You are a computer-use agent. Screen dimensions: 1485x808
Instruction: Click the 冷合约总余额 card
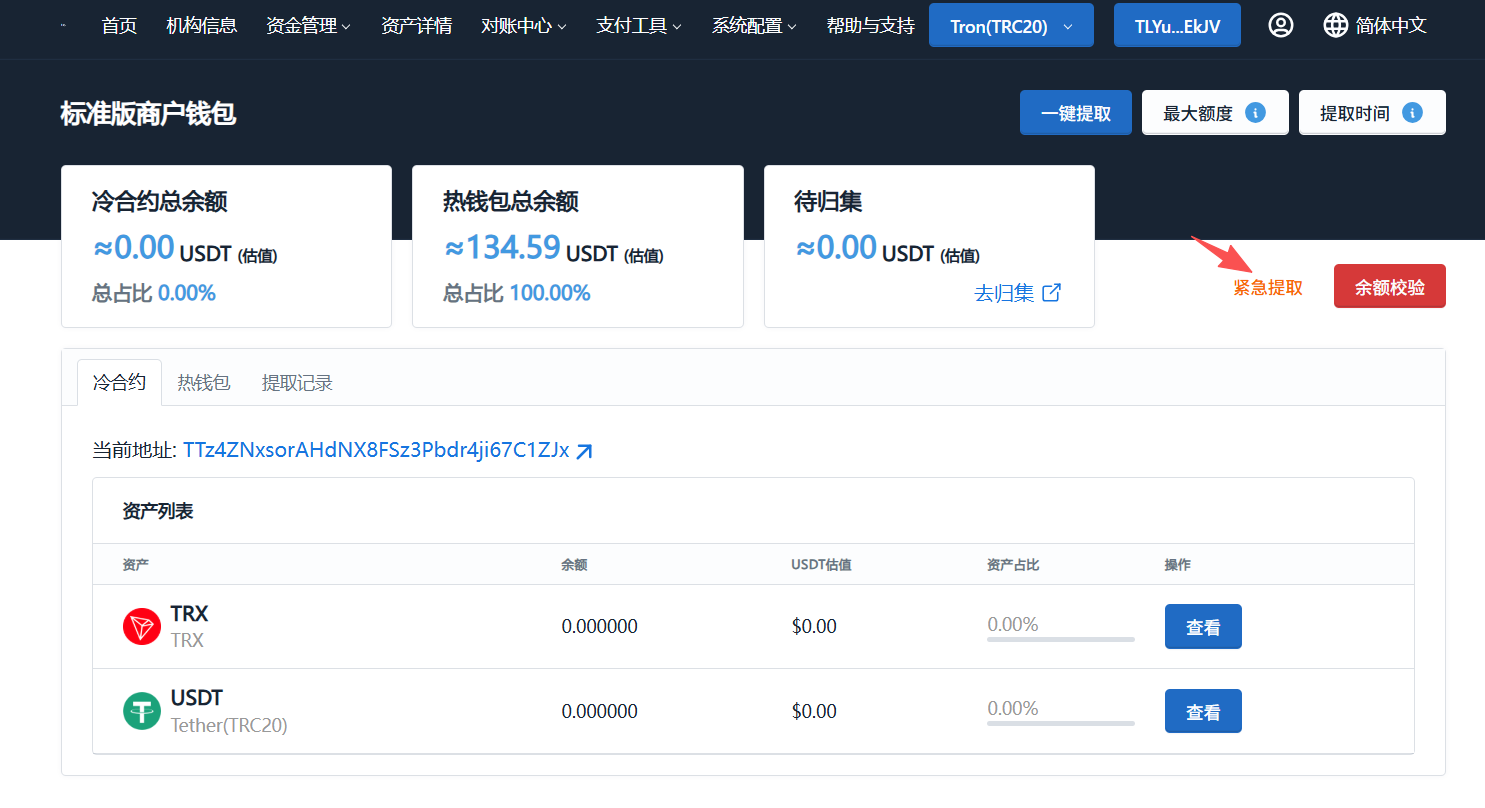click(226, 246)
